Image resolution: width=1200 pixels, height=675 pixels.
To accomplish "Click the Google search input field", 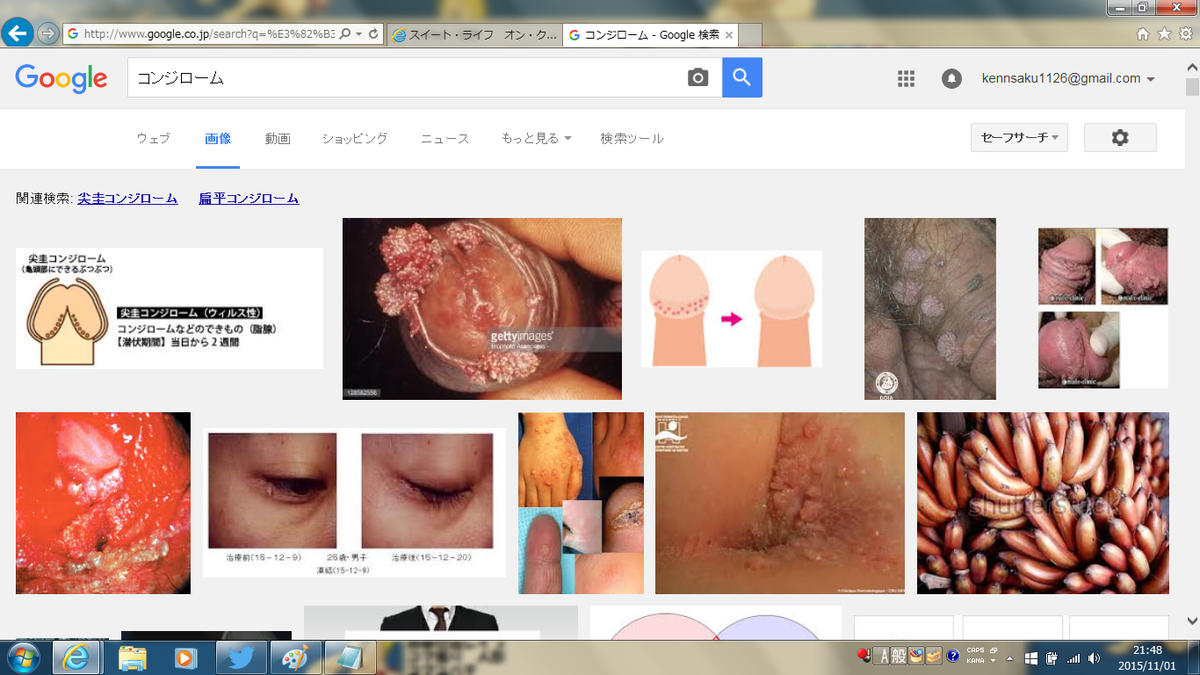I will pyautogui.click(x=405, y=78).
